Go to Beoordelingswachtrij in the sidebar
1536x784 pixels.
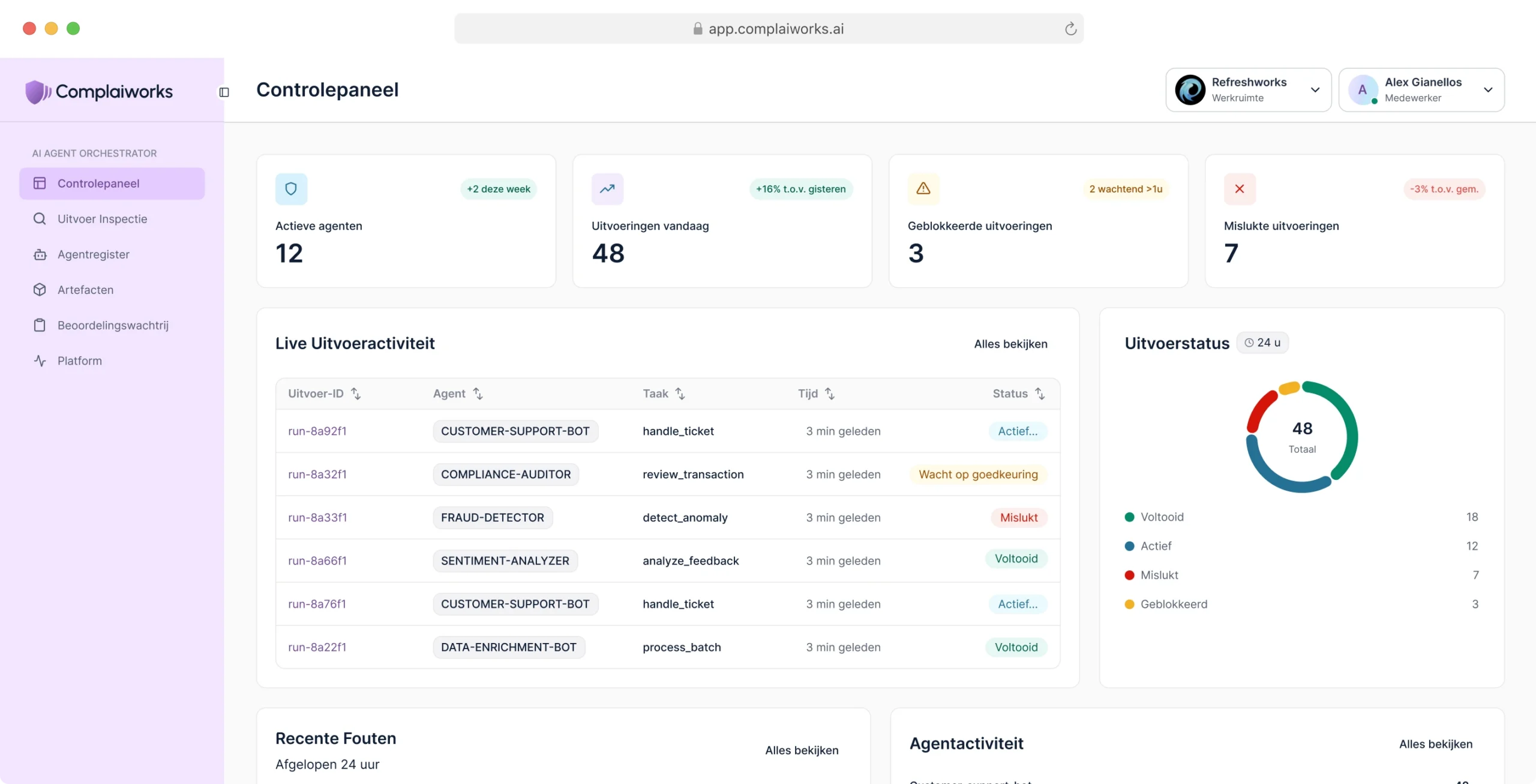point(112,325)
